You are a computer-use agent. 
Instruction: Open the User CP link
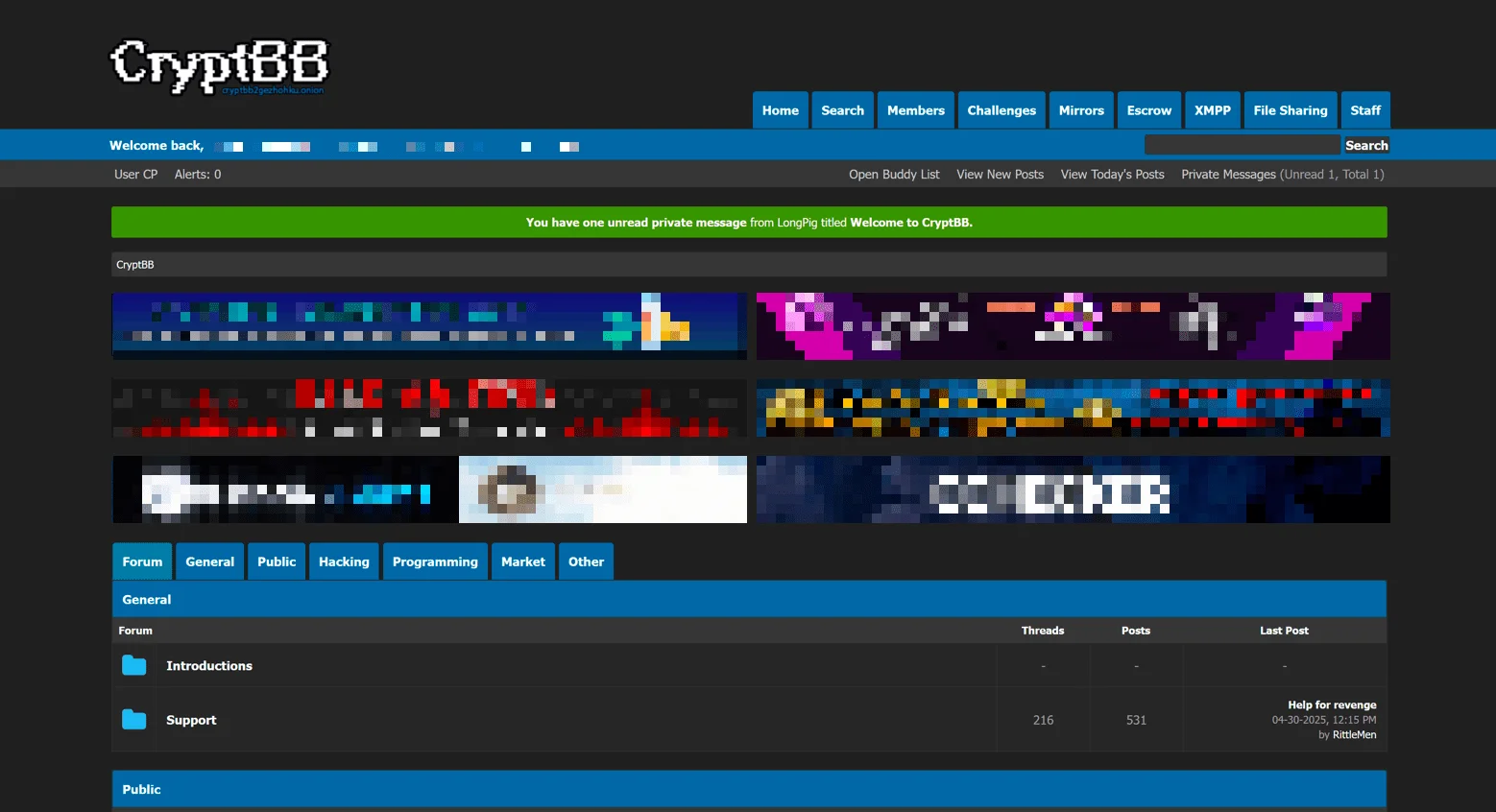click(135, 174)
